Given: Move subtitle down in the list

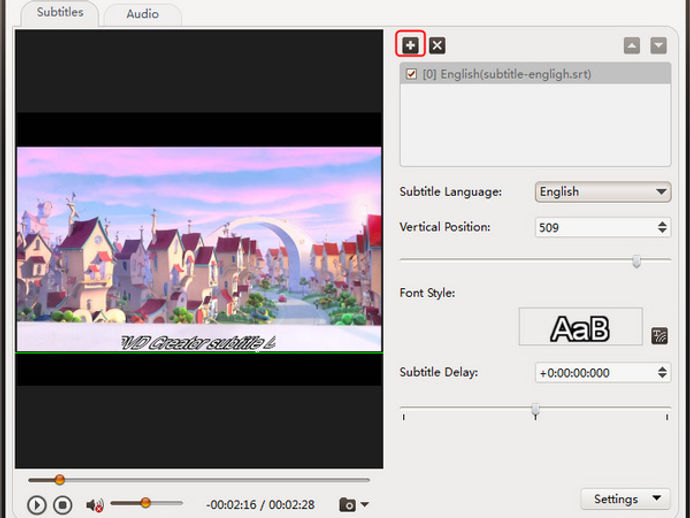Looking at the screenshot, I should [x=658, y=45].
